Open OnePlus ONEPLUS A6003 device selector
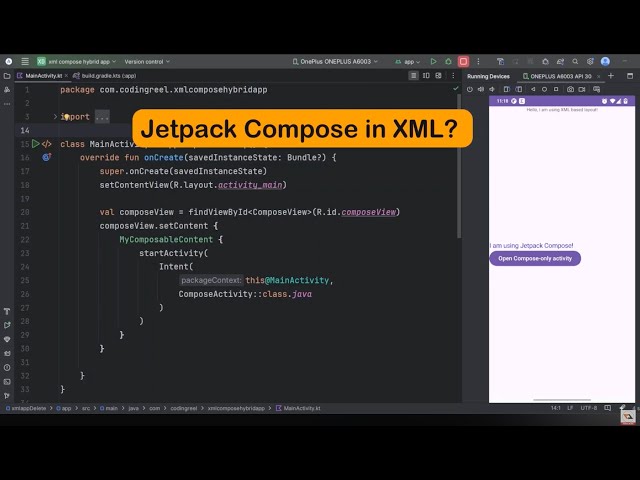The width and height of the screenshot is (640, 480). click(335, 62)
